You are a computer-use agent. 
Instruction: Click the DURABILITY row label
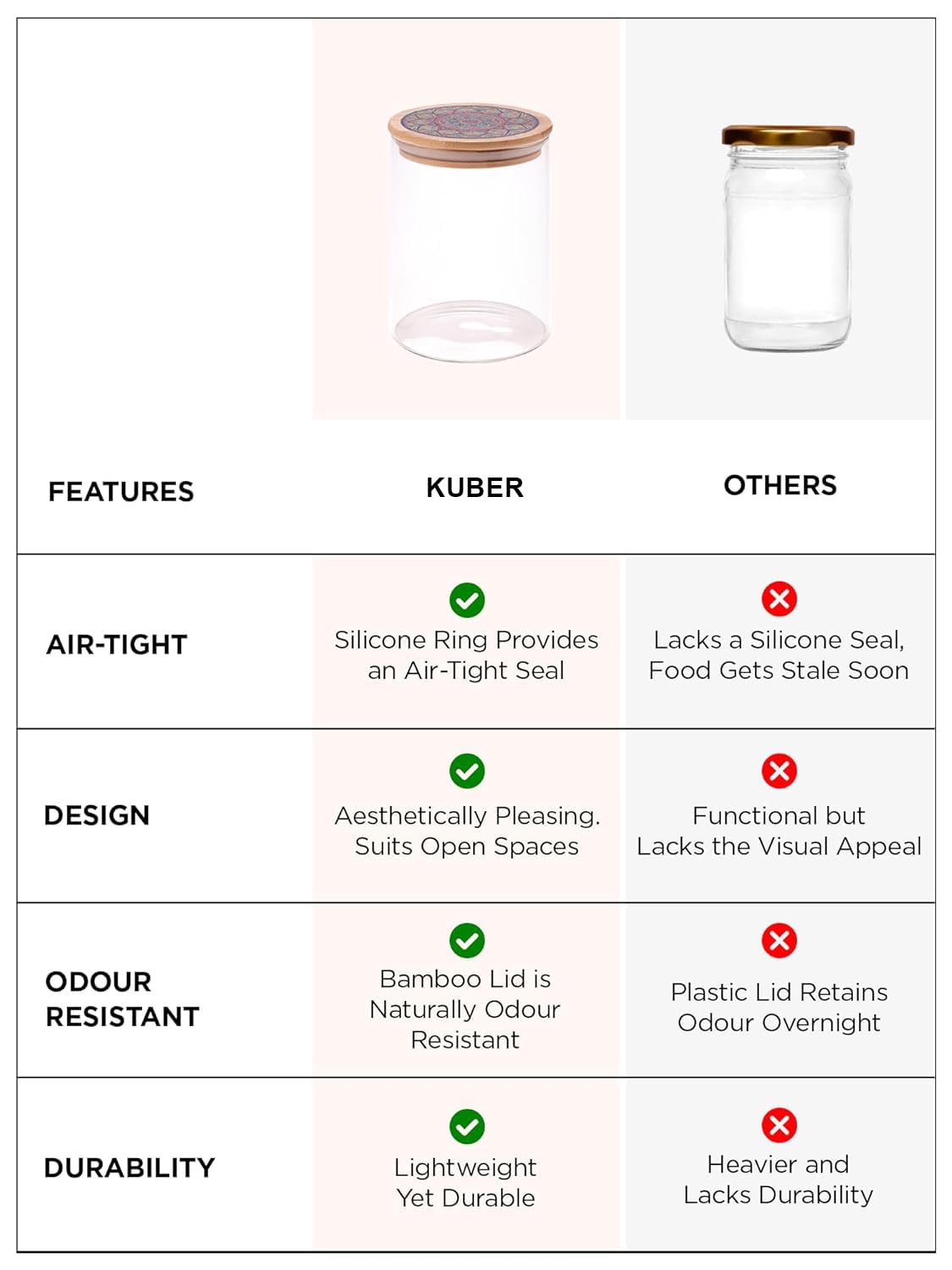[129, 1168]
